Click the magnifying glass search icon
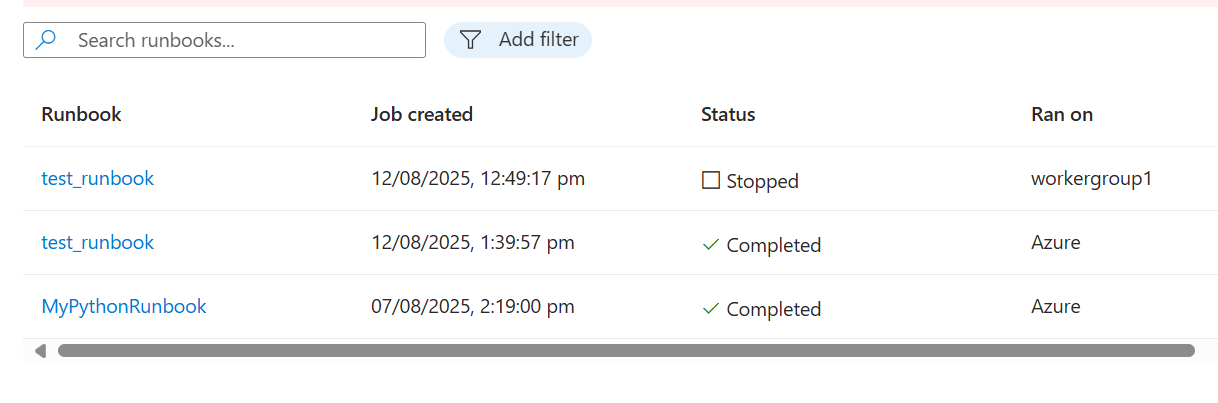This screenshot has height=403, width=1218. click(46, 40)
